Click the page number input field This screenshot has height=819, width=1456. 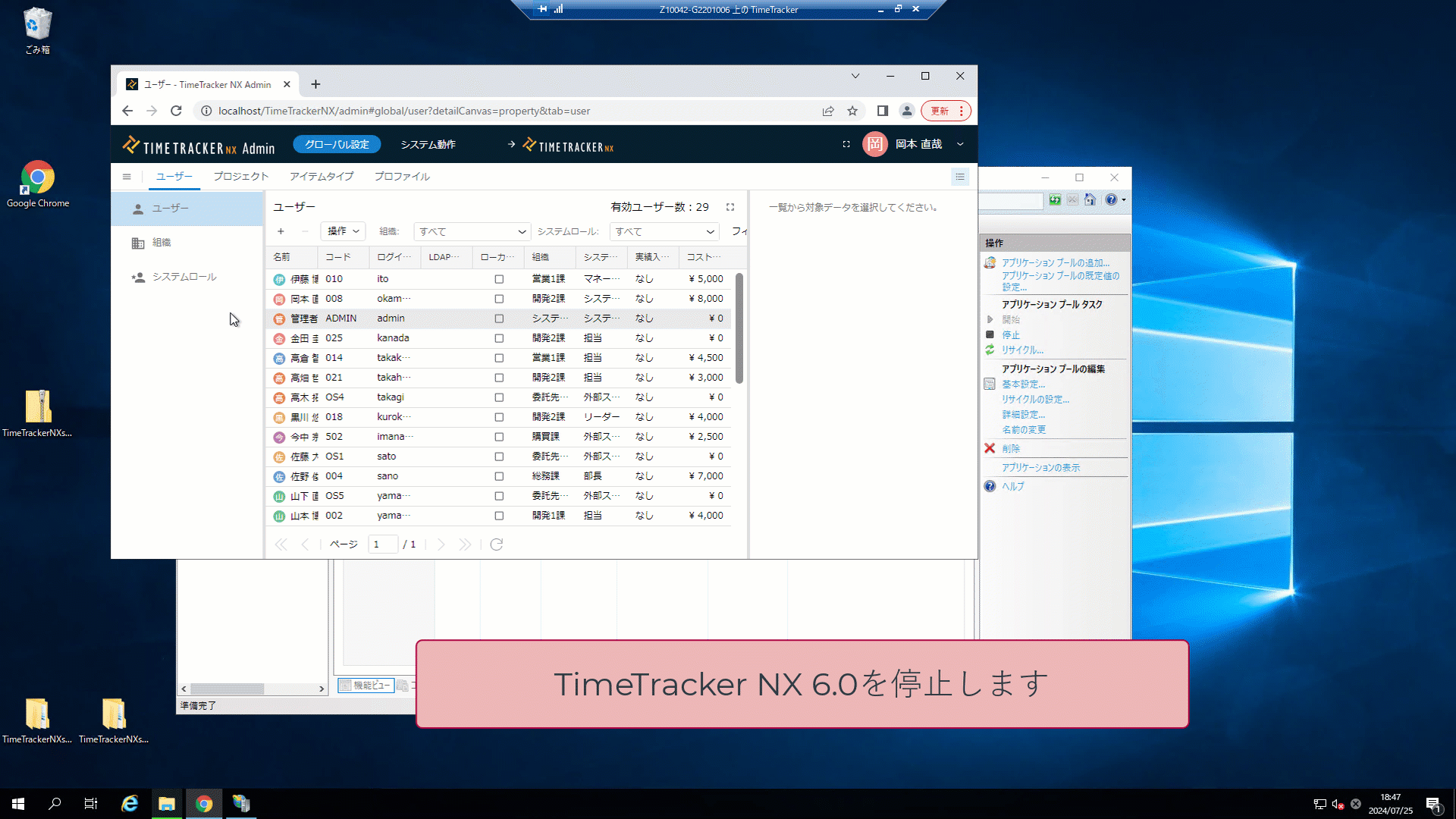click(x=382, y=544)
